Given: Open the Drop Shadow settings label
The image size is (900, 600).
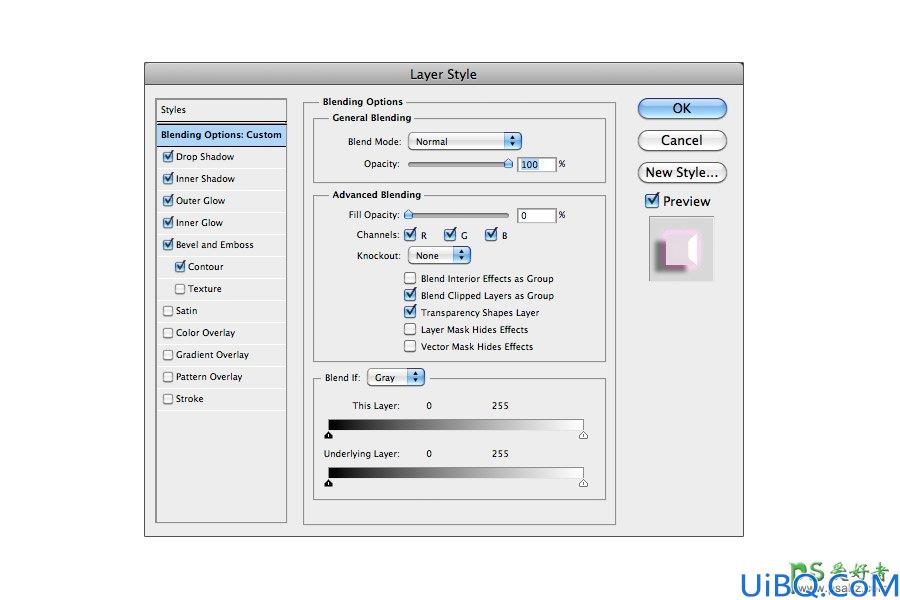Looking at the screenshot, I should 205,157.
